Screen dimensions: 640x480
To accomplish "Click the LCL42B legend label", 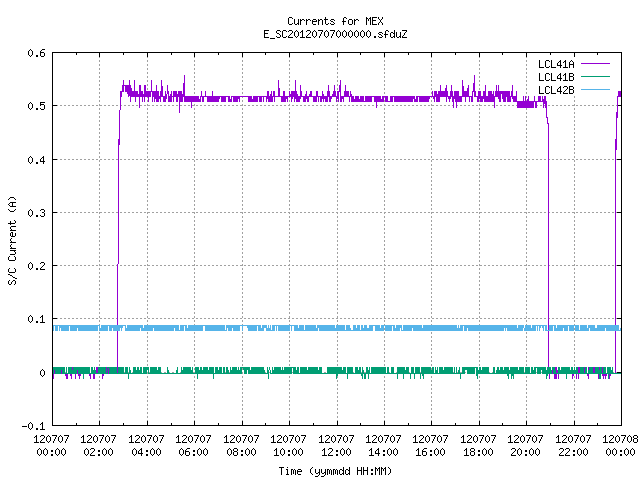I will coord(556,90).
